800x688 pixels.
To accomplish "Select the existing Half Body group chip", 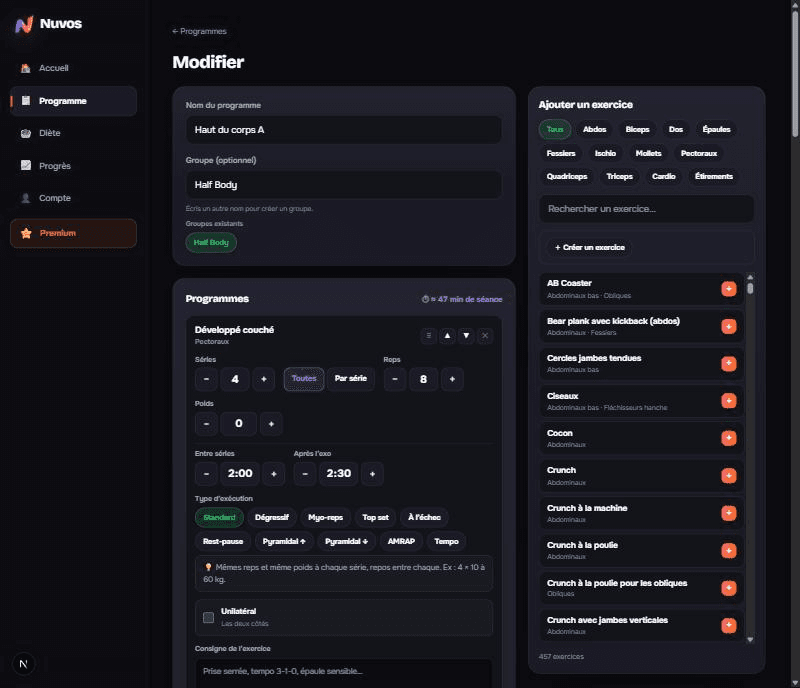I will click(x=211, y=242).
